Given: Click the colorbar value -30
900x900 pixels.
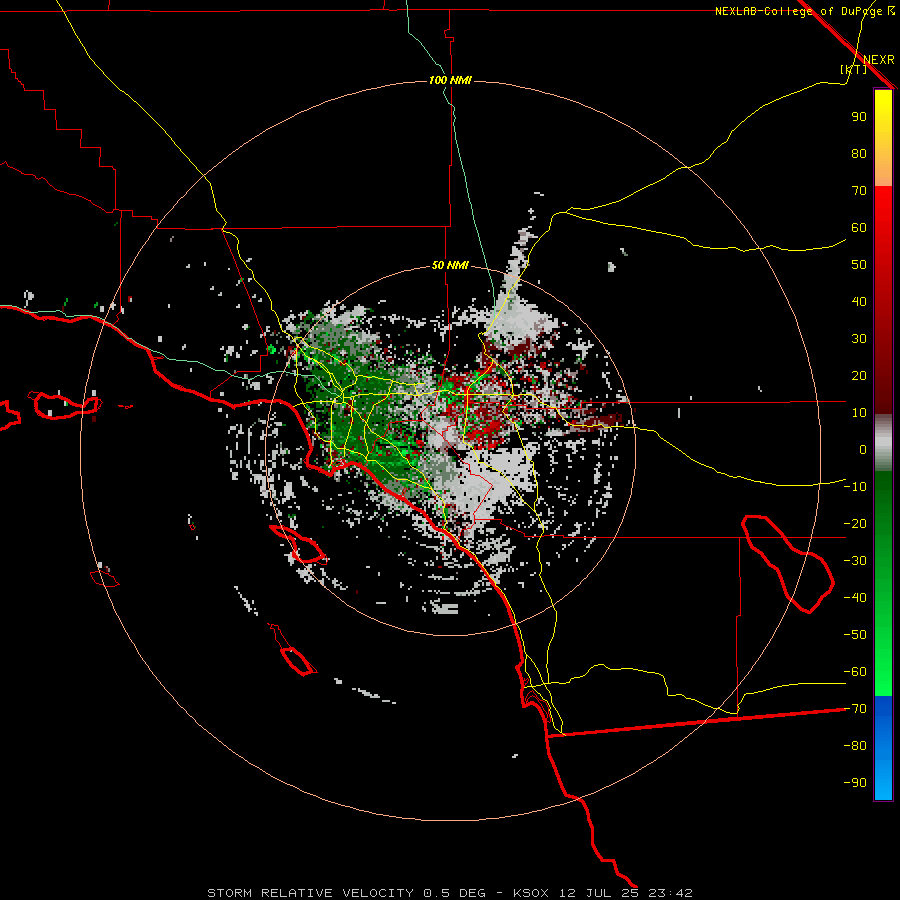Looking at the screenshot, I should [855, 561].
